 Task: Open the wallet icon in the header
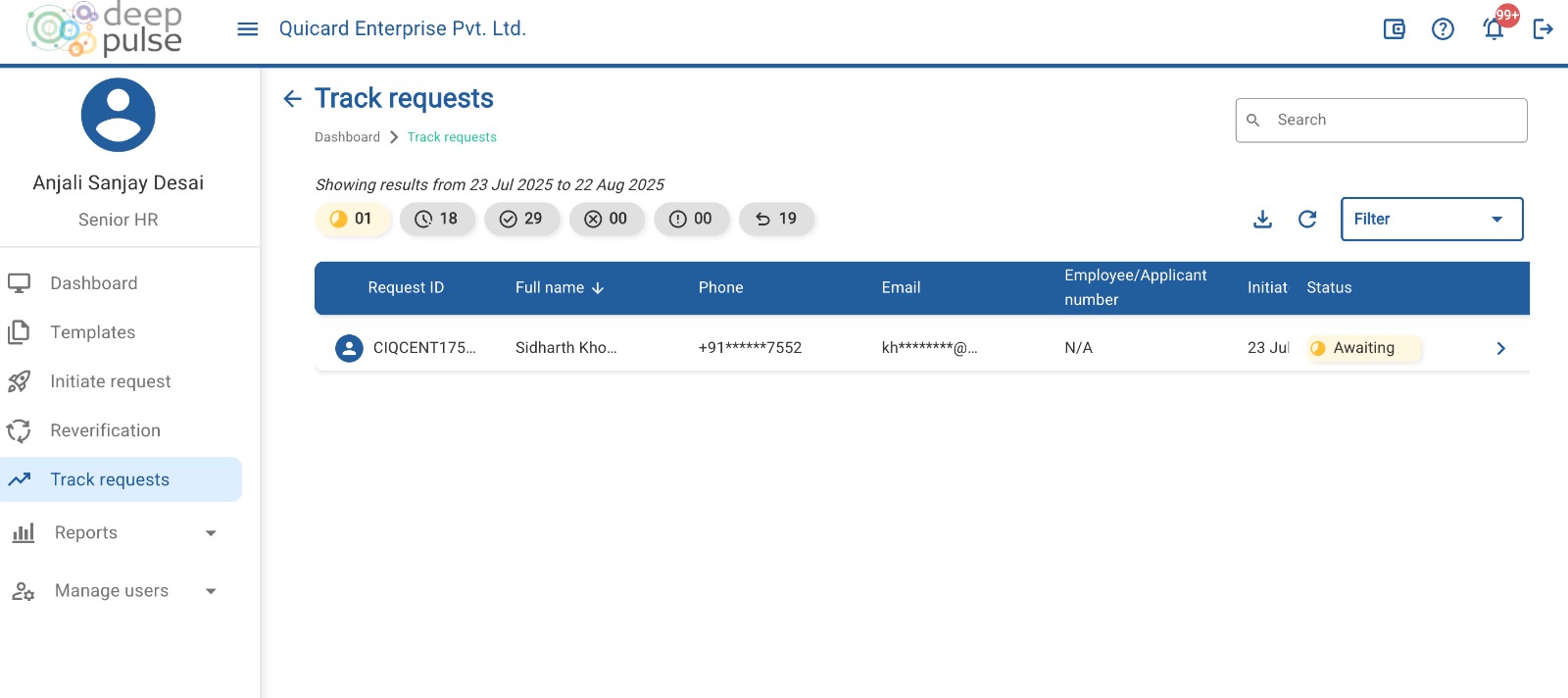click(1394, 29)
